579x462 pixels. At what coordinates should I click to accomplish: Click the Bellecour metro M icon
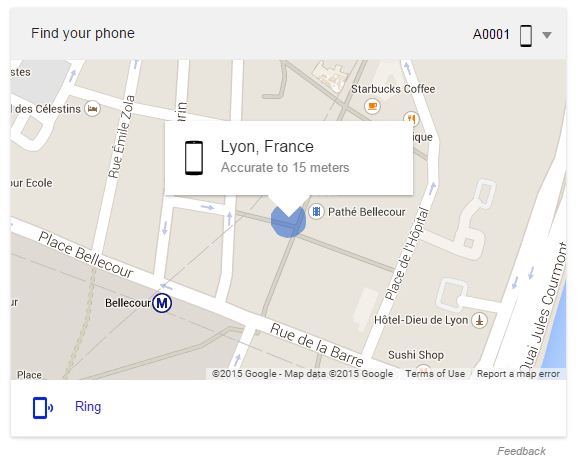pyautogui.click(x=162, y=303)
